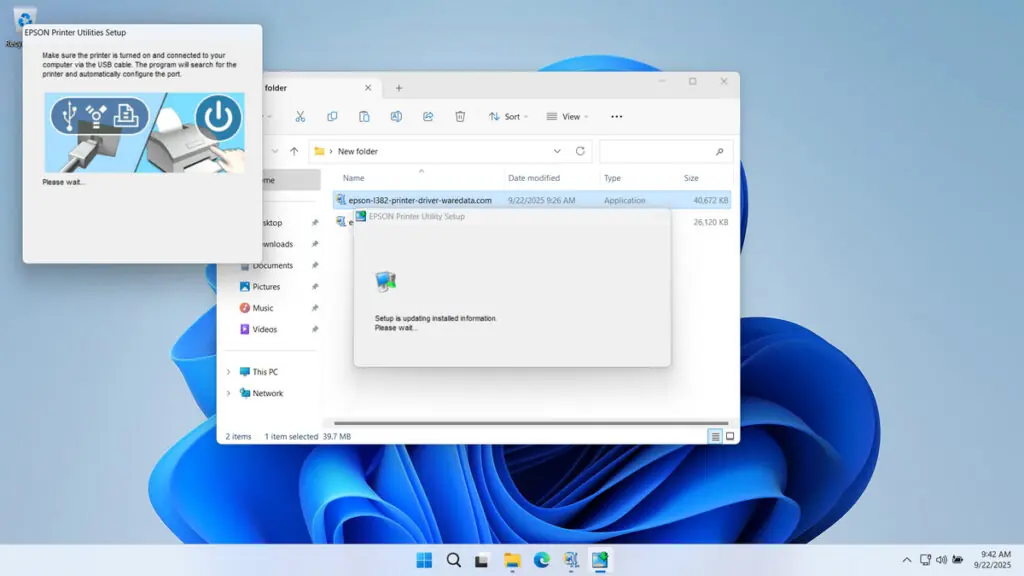Open the See more ellipsis menu
Viewport: 1024px width, 576px height.
pyautogui.click(x=616, y=116)
